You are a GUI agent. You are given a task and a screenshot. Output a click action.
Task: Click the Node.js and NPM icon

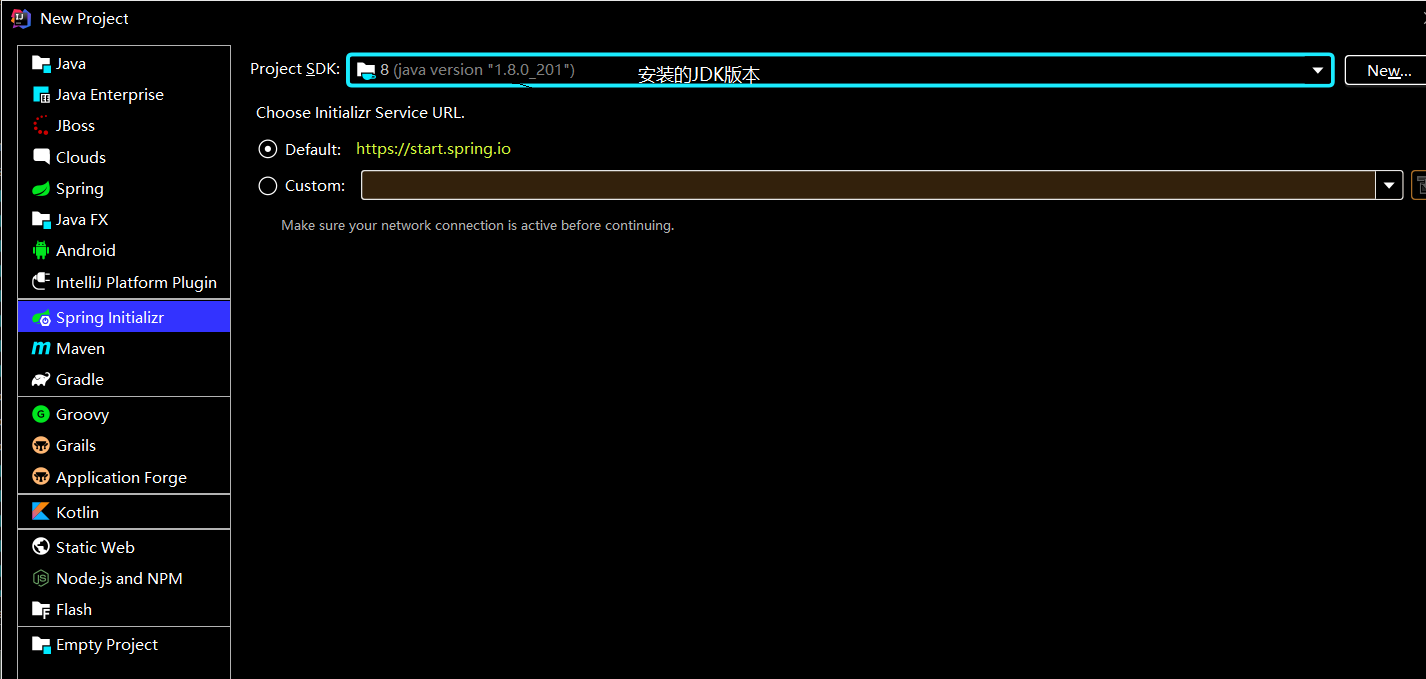(41, 578)
